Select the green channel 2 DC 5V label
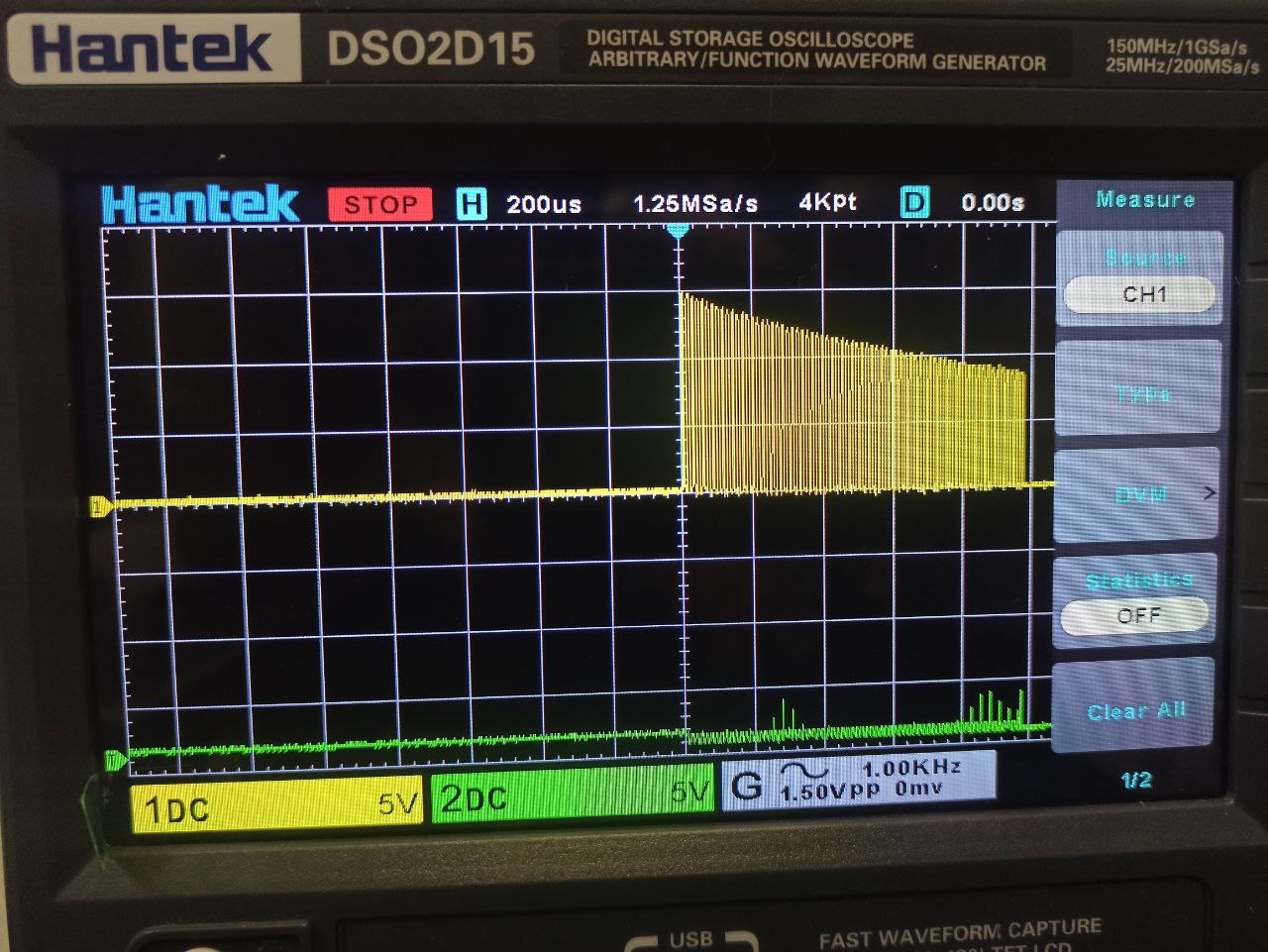 click(x=574, y=792)
